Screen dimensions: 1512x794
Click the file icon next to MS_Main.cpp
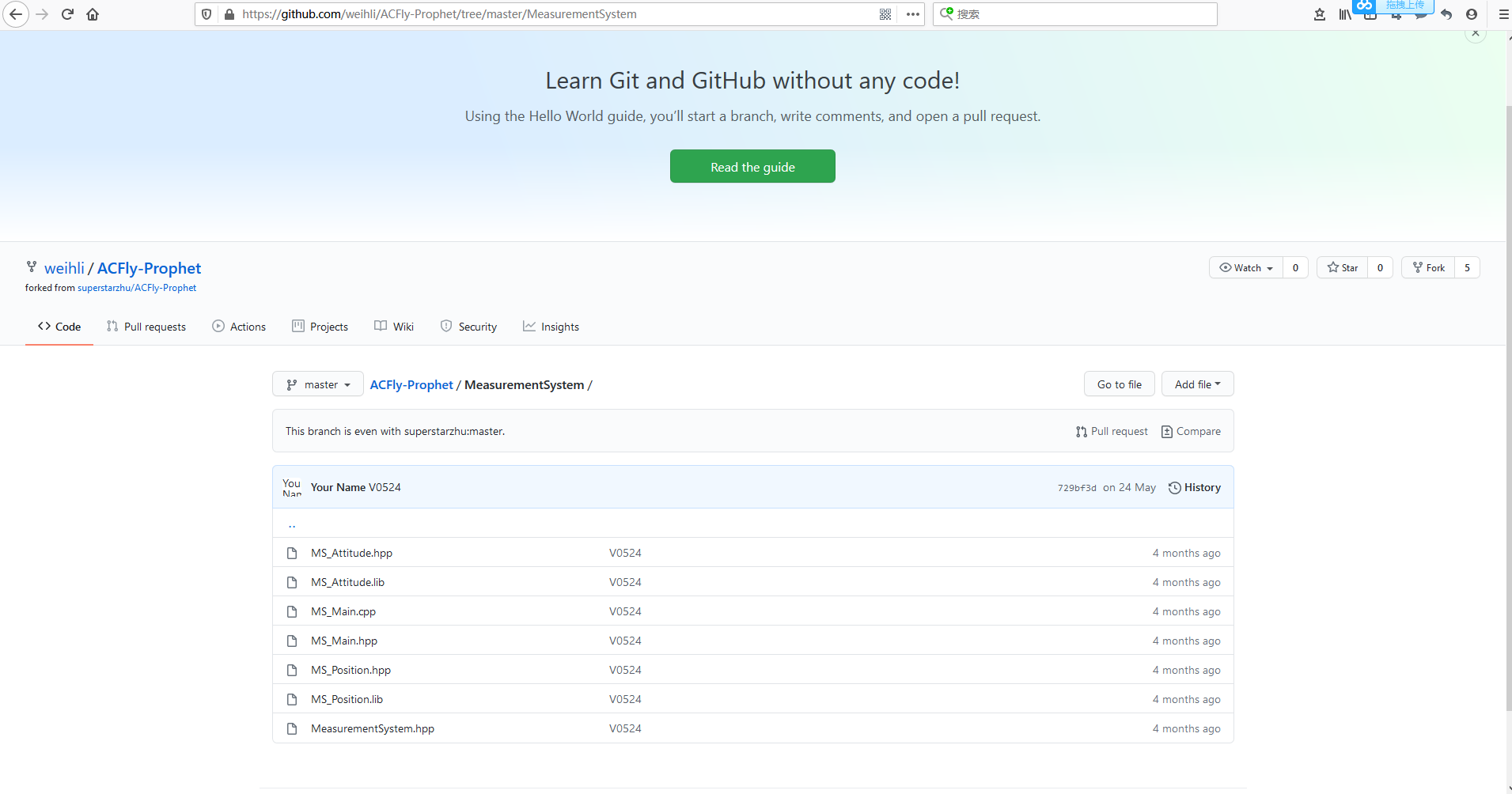pyautogui.click(x=292, y=611)
